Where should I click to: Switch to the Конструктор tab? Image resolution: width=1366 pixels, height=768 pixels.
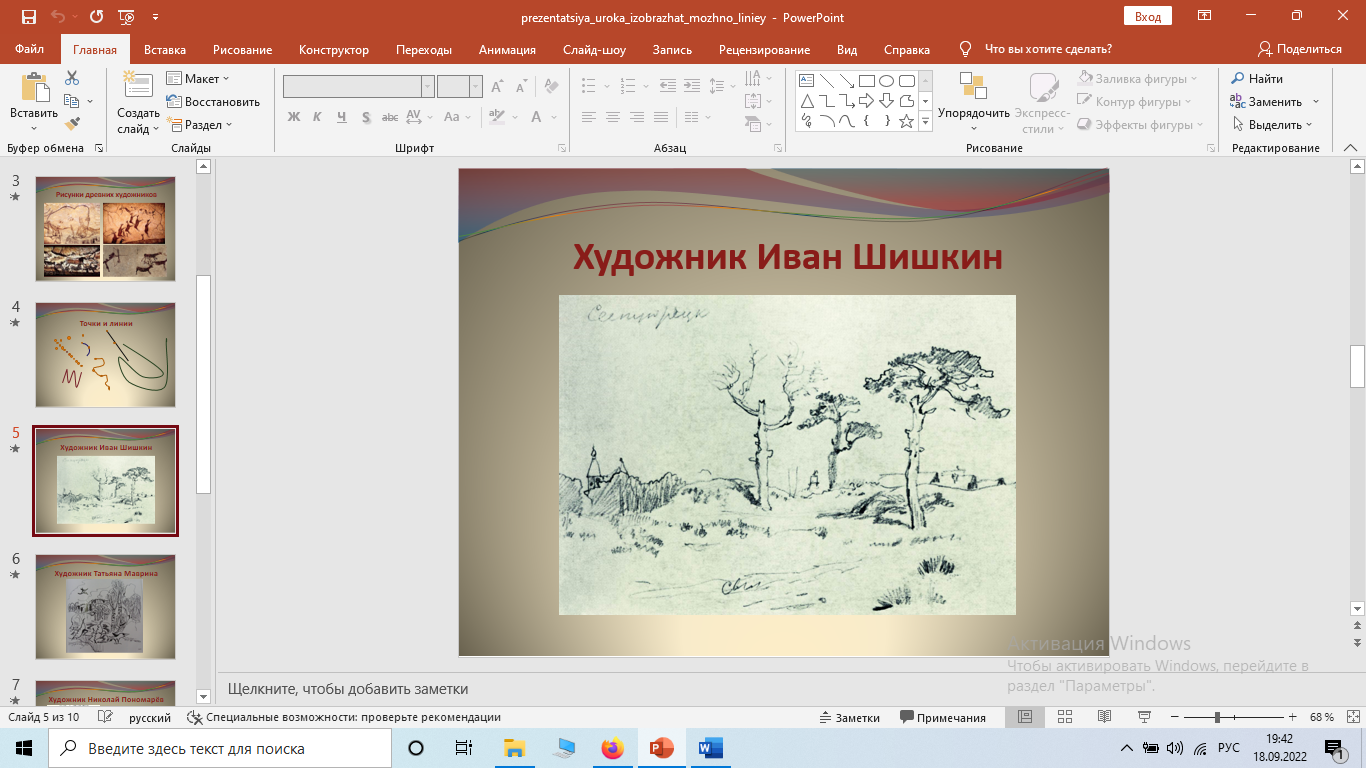click(334, 49)
